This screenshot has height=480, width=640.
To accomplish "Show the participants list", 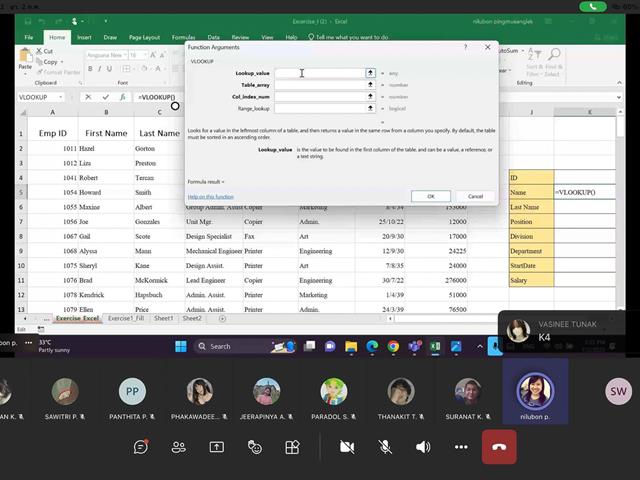I will (x=179, y=447).
